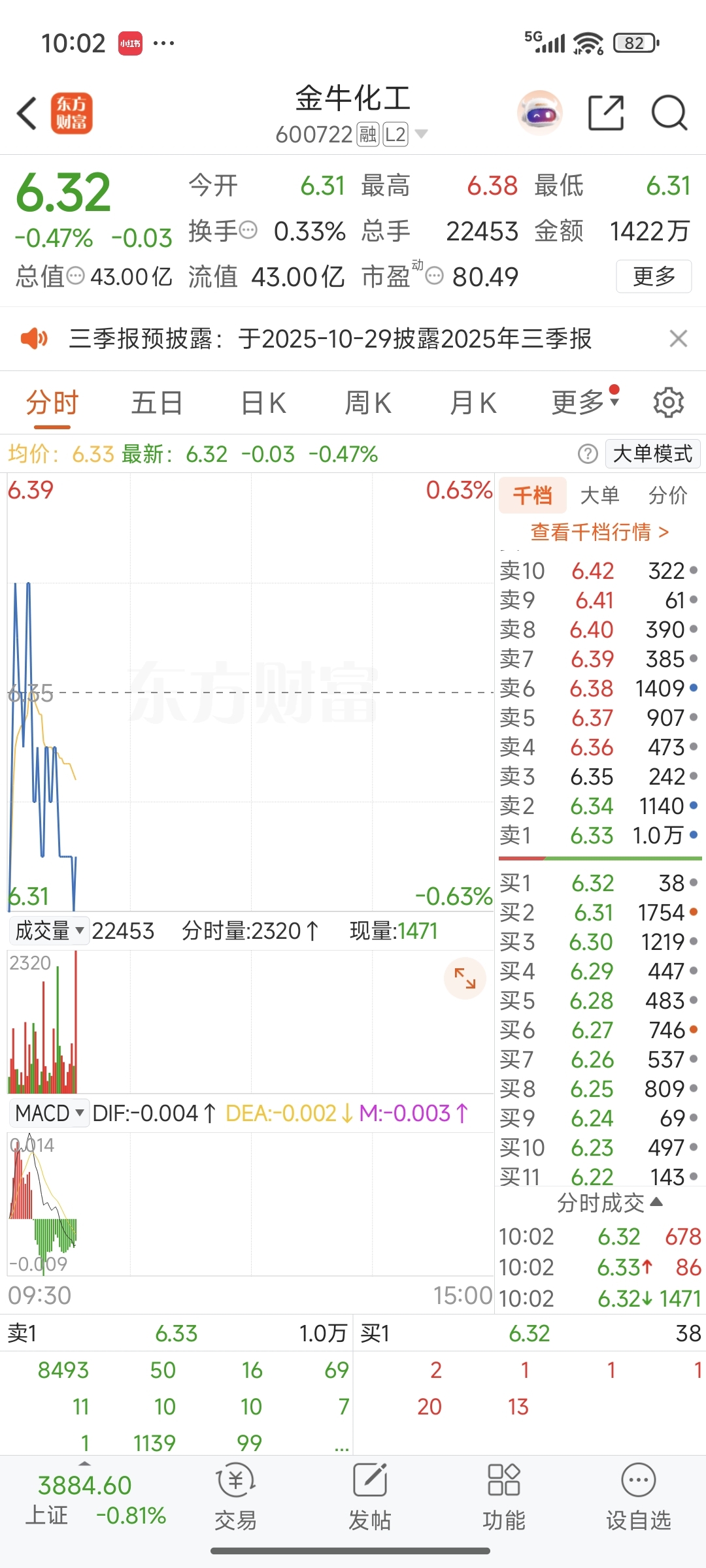Tap the volume bar chart
This screenshot has width=706, height=1568.
pyautogui.click(x=250, y=1021)
